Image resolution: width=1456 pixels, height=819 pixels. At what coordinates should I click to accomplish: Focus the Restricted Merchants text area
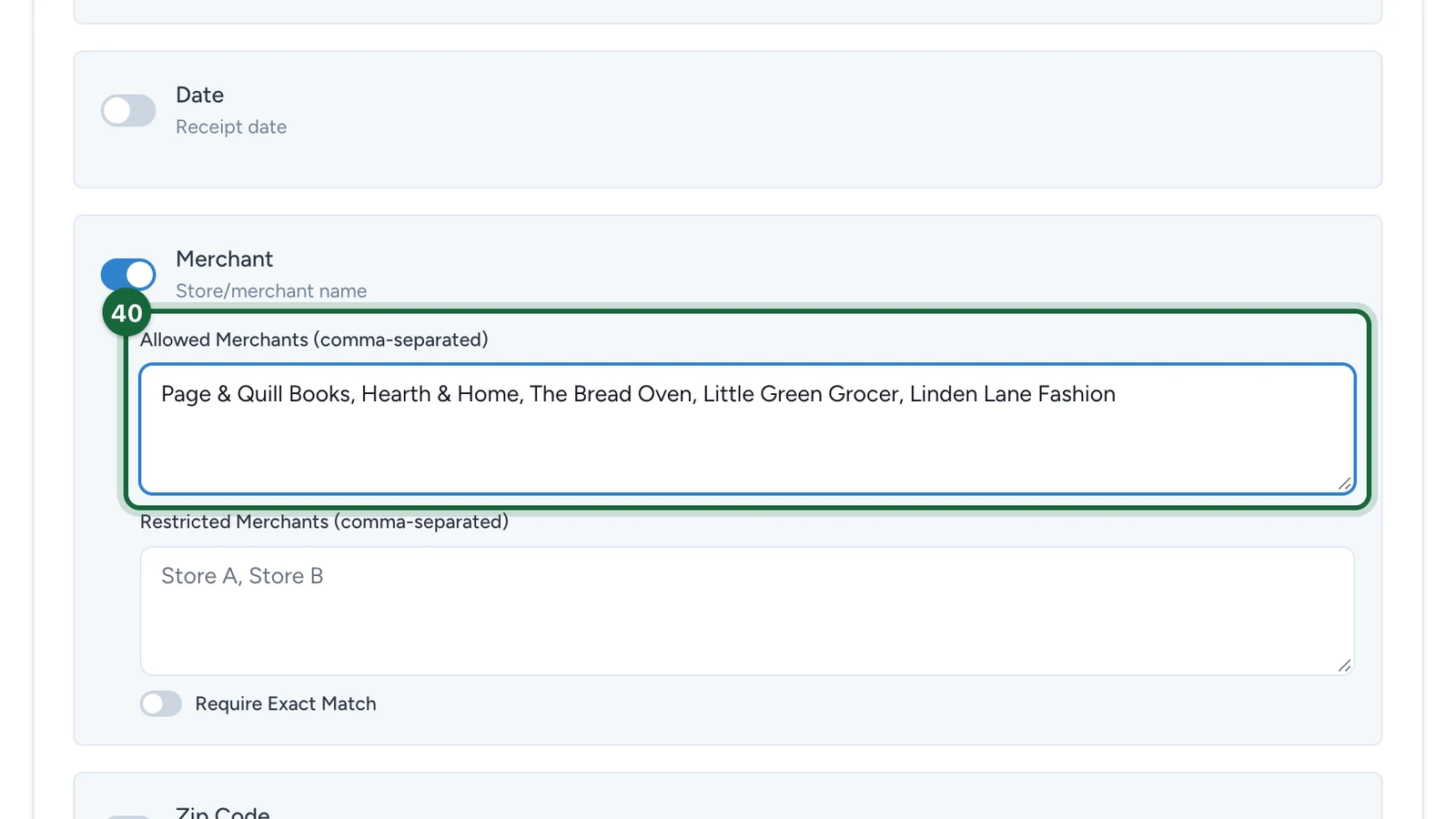click(x=747, y=611)
